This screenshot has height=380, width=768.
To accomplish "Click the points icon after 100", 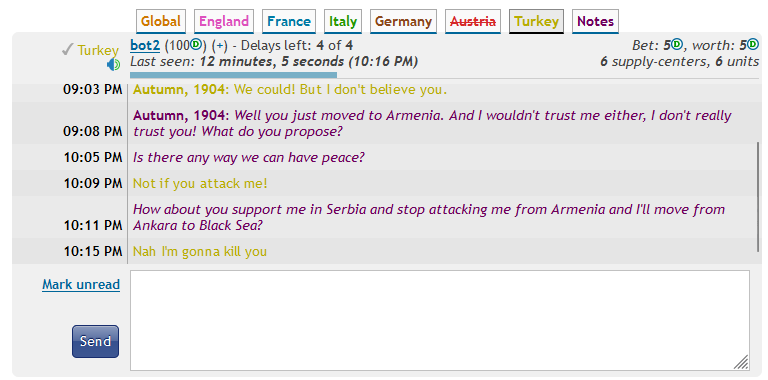I will click(196, 45).
